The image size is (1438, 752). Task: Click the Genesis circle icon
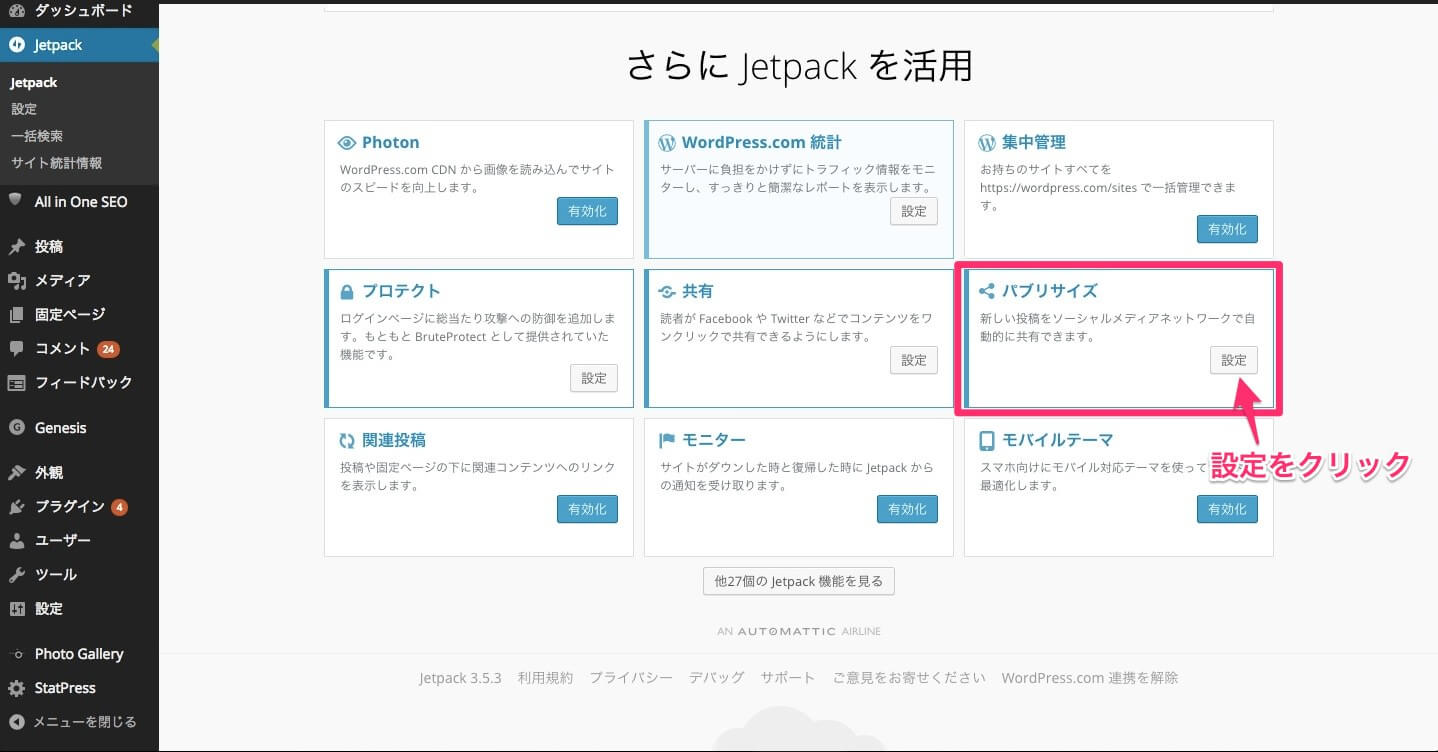pyautogui.click(x=16, y=427)
